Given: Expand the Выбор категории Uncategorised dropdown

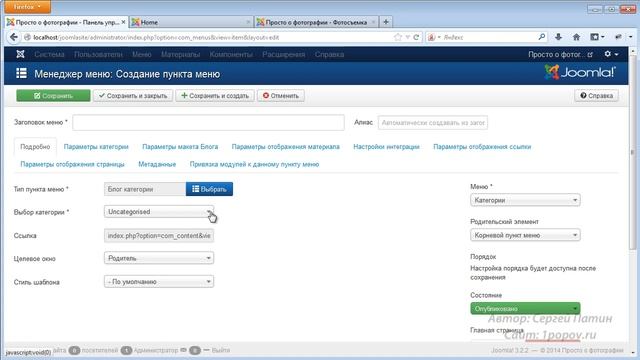Looking at the screenshot, I should [159, 211].
